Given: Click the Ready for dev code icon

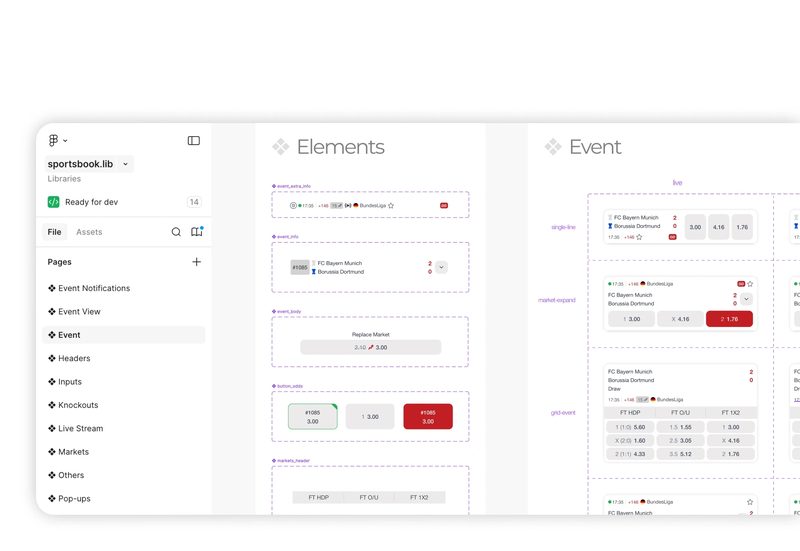Looking at the screenshot, I should click(x=54, y=202).
